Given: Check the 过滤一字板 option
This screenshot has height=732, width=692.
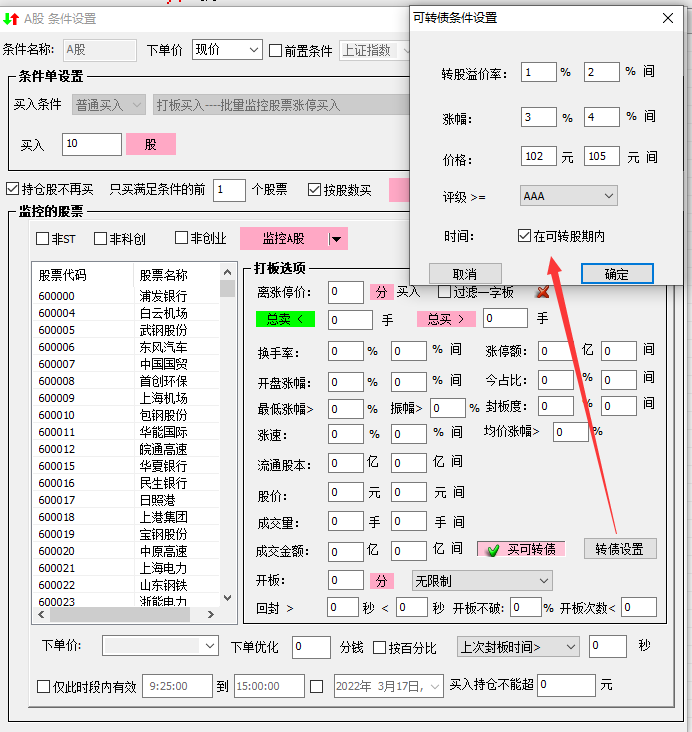Looking at the screenshot, I should (x=444, y=292).
